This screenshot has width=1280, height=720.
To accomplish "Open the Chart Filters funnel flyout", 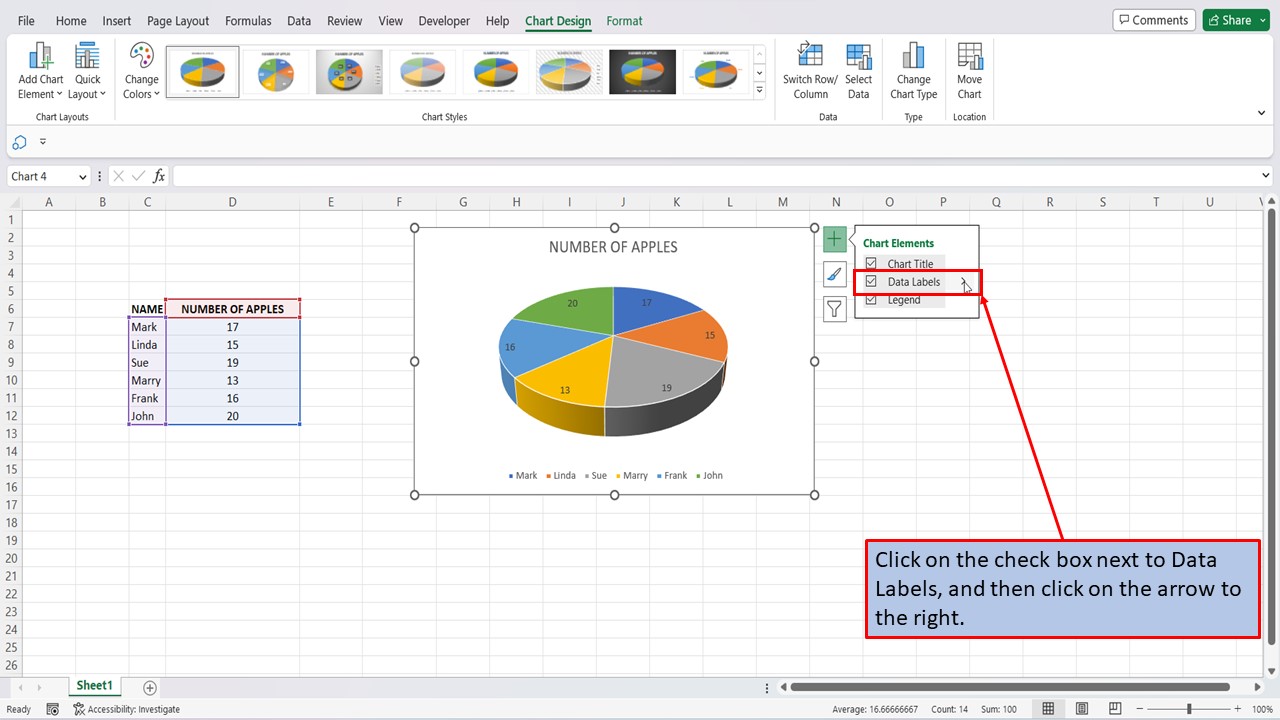I will pyautogui.click(x=834, y=309).
